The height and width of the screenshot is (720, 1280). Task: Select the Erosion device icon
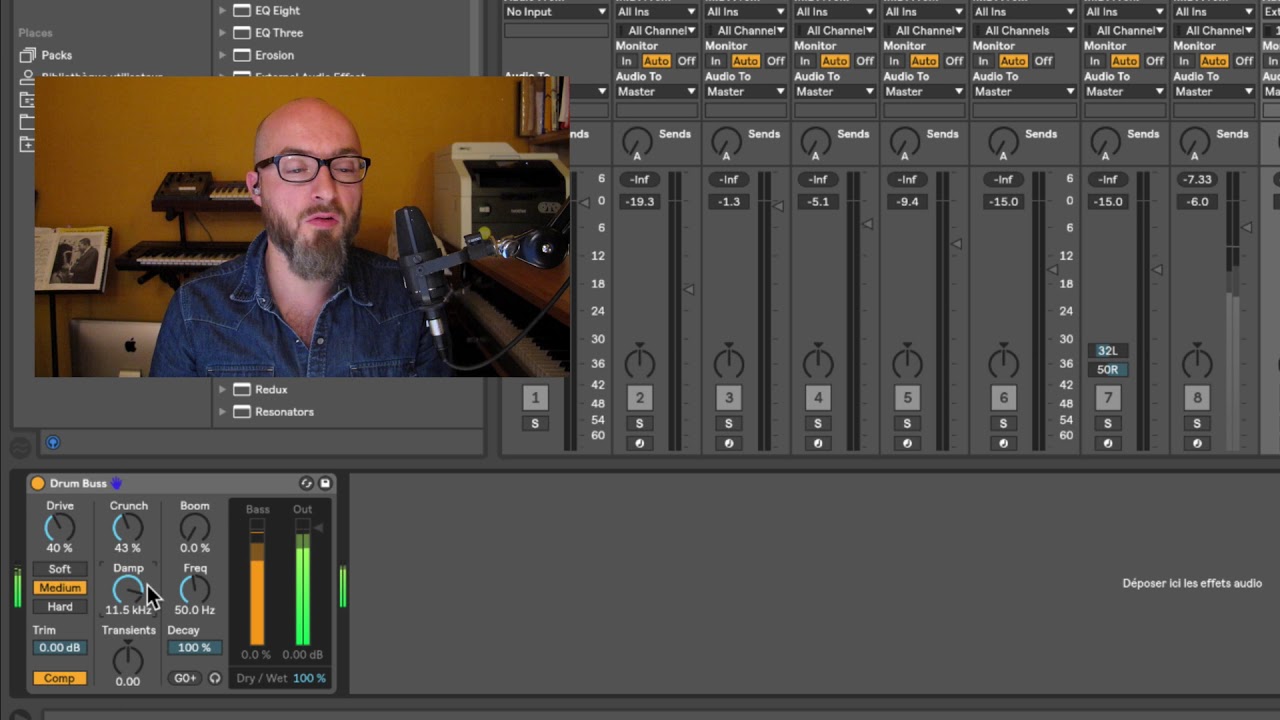click(241, 55)
